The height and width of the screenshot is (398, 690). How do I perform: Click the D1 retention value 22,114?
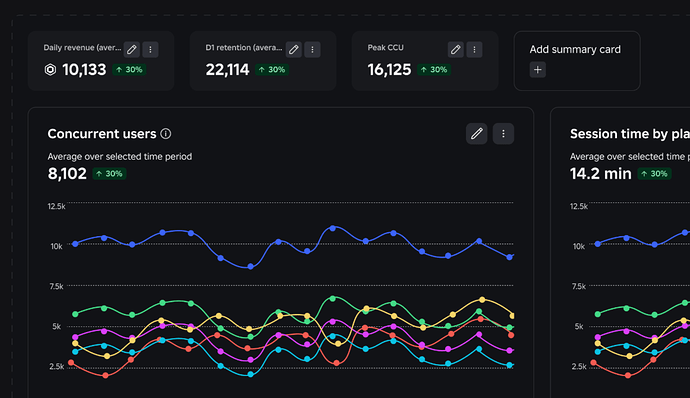[228, 70]
